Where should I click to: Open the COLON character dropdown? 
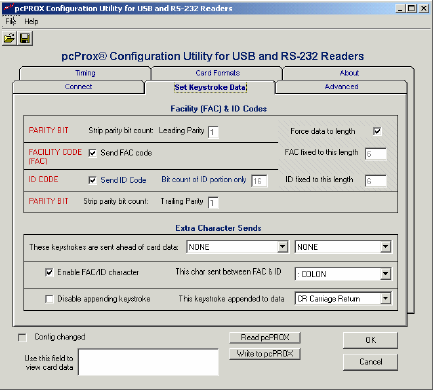point(385,274)
